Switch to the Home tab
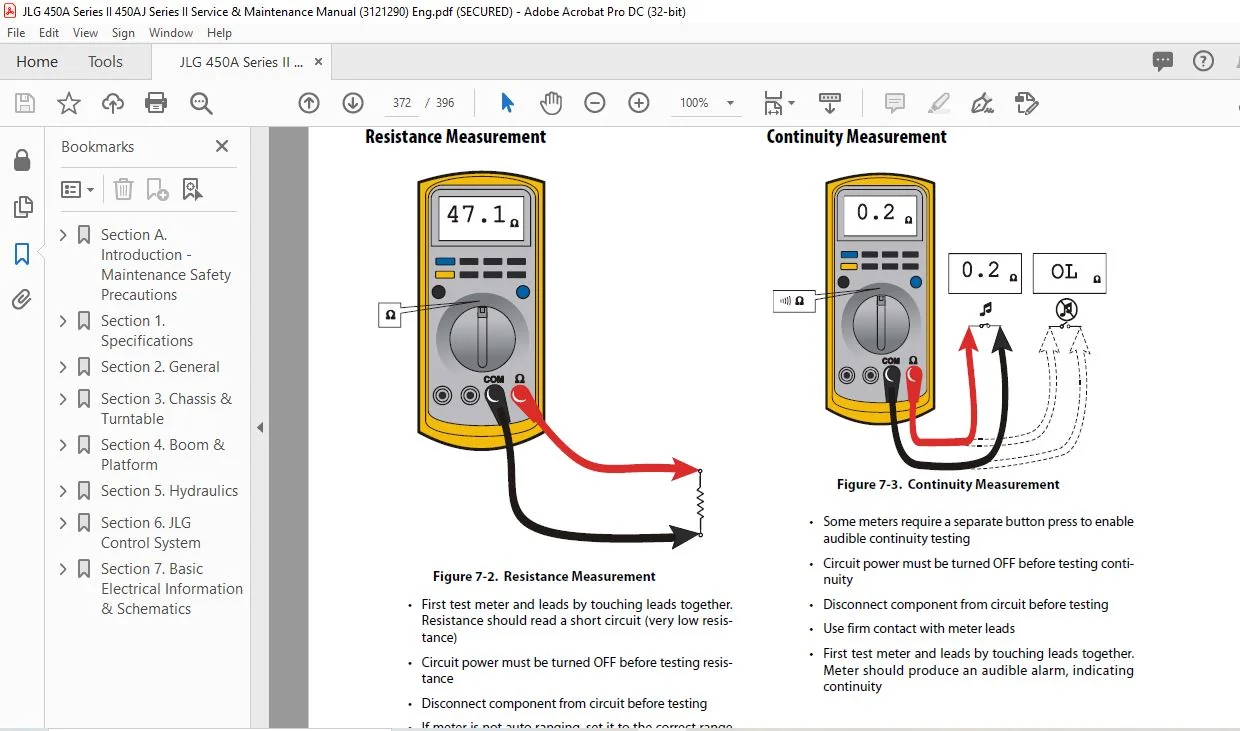This screenshot has width=1240, height=731. point(37,61)
